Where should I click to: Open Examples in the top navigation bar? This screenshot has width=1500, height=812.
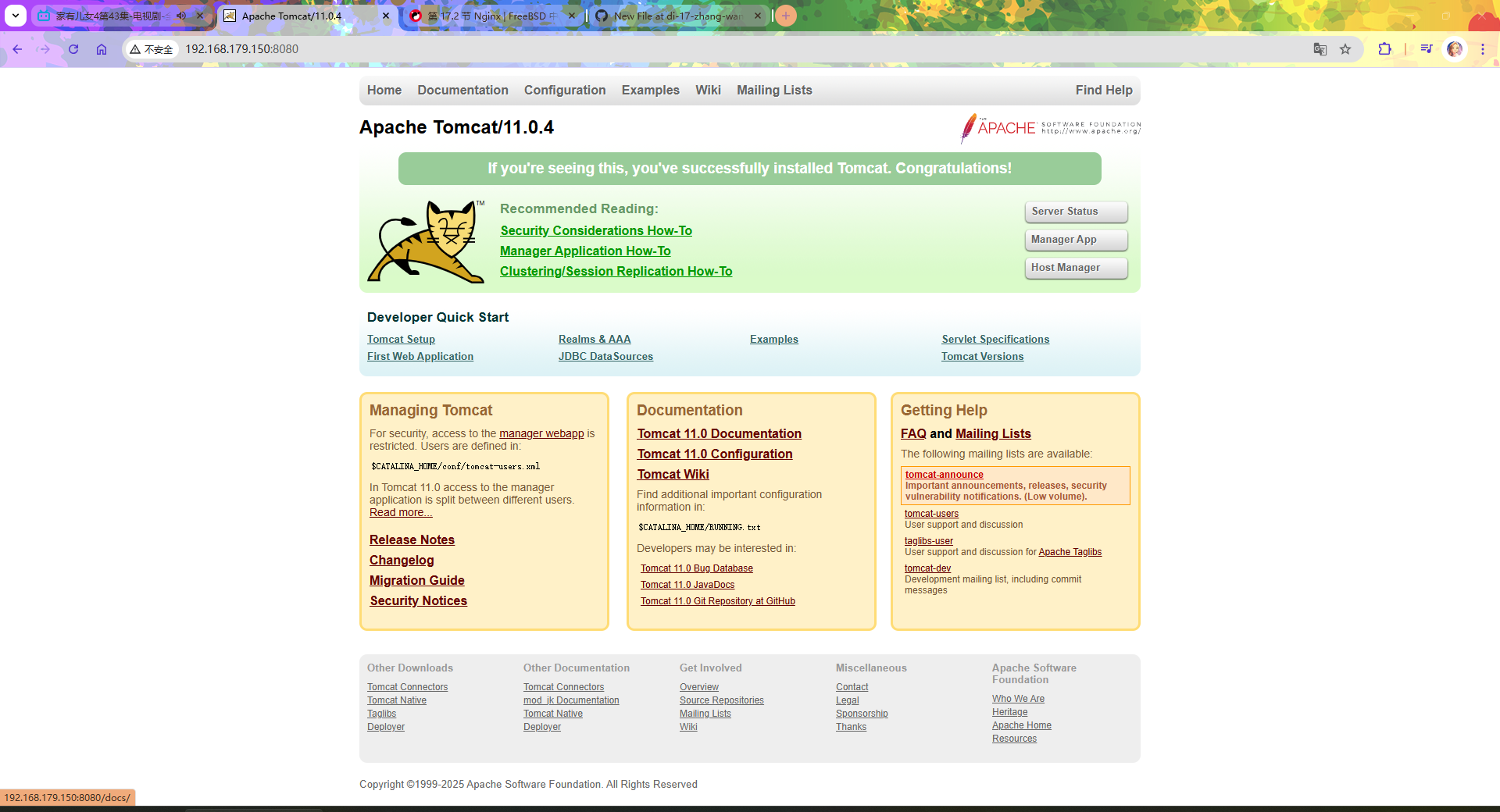click(x=651, y=91)
